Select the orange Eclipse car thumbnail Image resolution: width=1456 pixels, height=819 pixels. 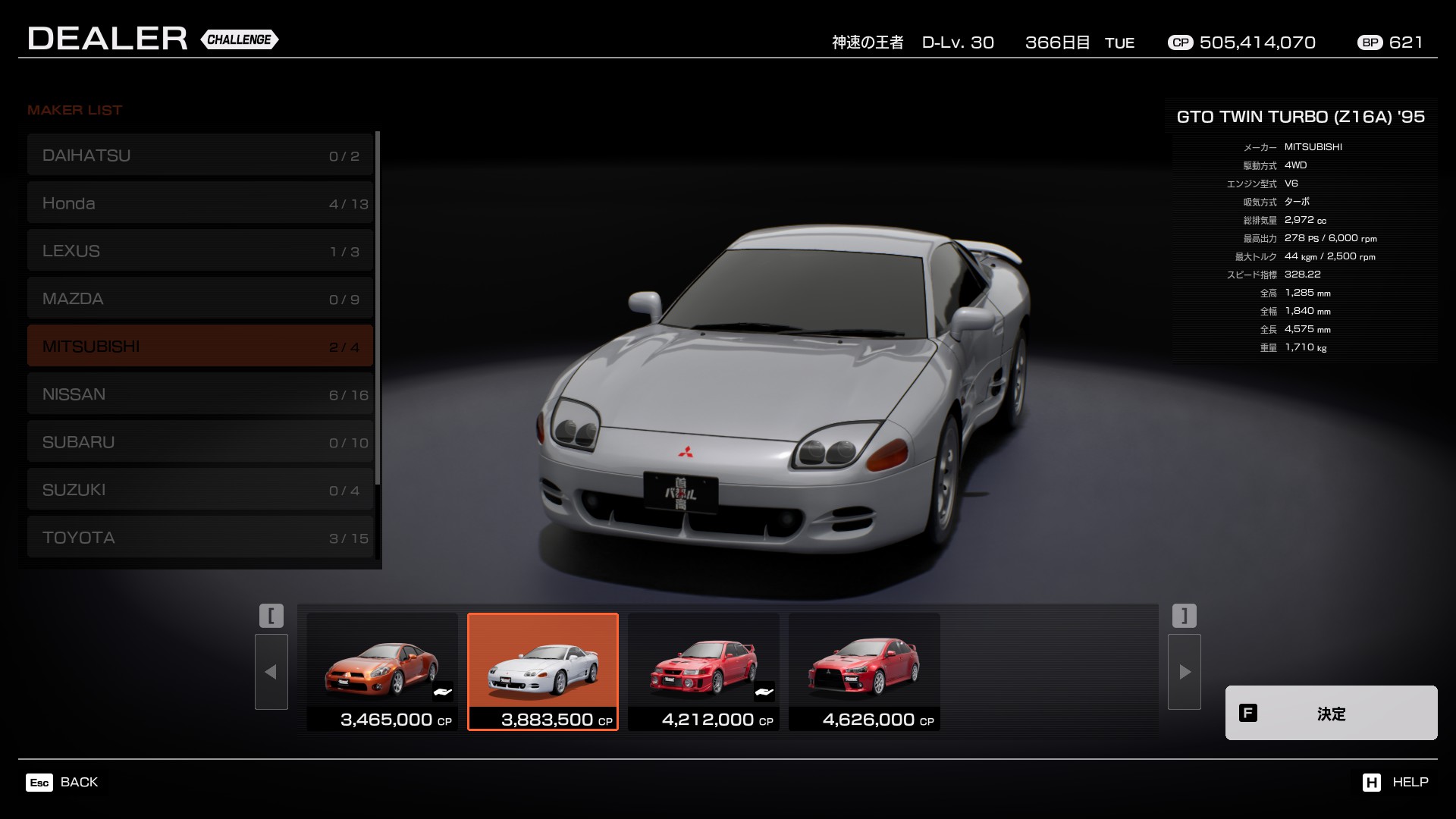point(382,670)
